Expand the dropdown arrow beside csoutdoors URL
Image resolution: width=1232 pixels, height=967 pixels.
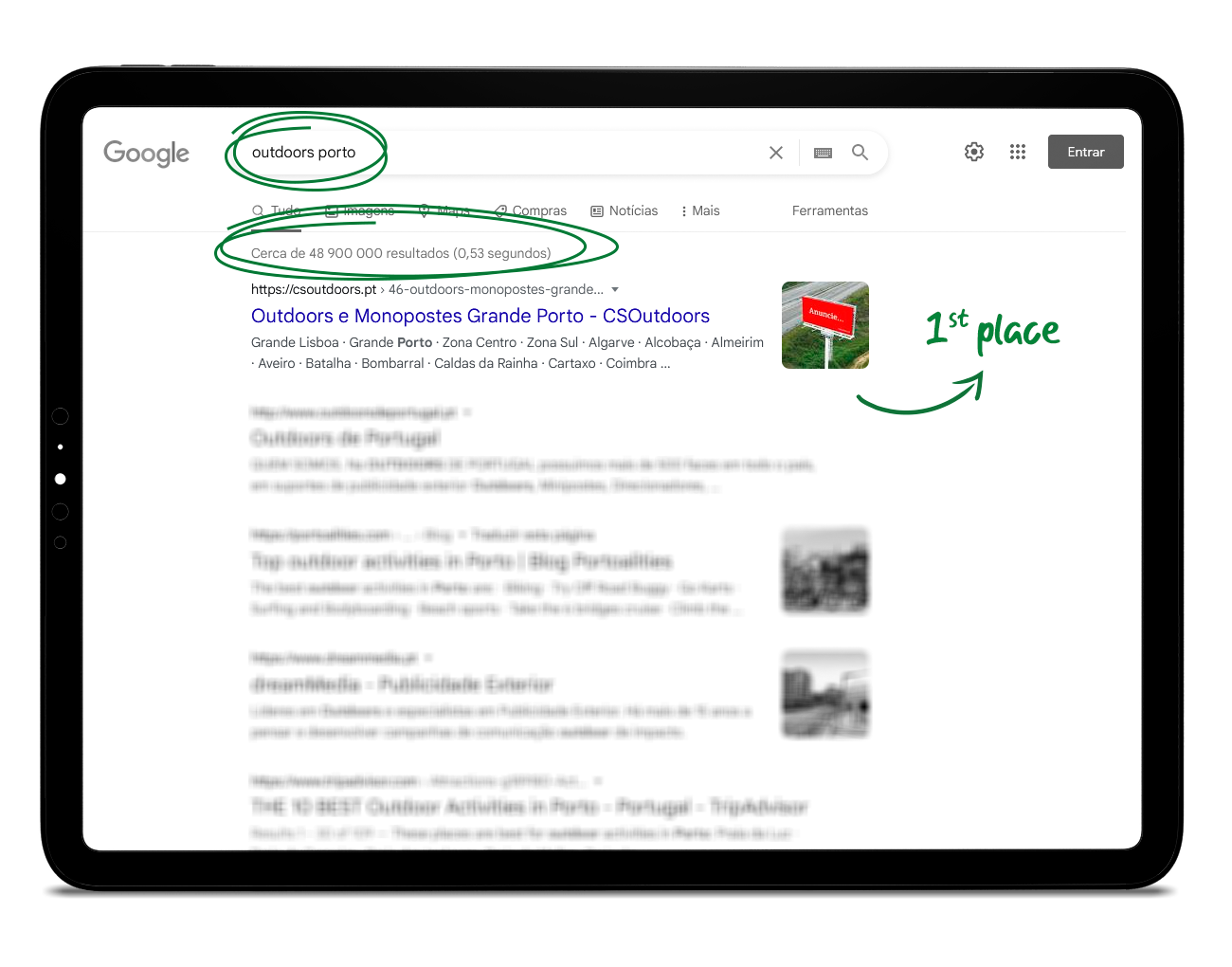pyautogui.click(x=615, y=289)
